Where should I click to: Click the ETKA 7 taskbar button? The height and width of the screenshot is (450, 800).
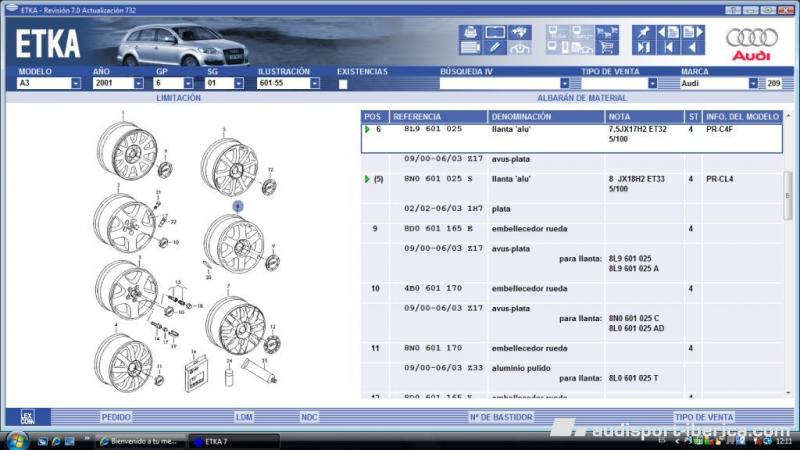pyautogui.click(x=234, y=441)
